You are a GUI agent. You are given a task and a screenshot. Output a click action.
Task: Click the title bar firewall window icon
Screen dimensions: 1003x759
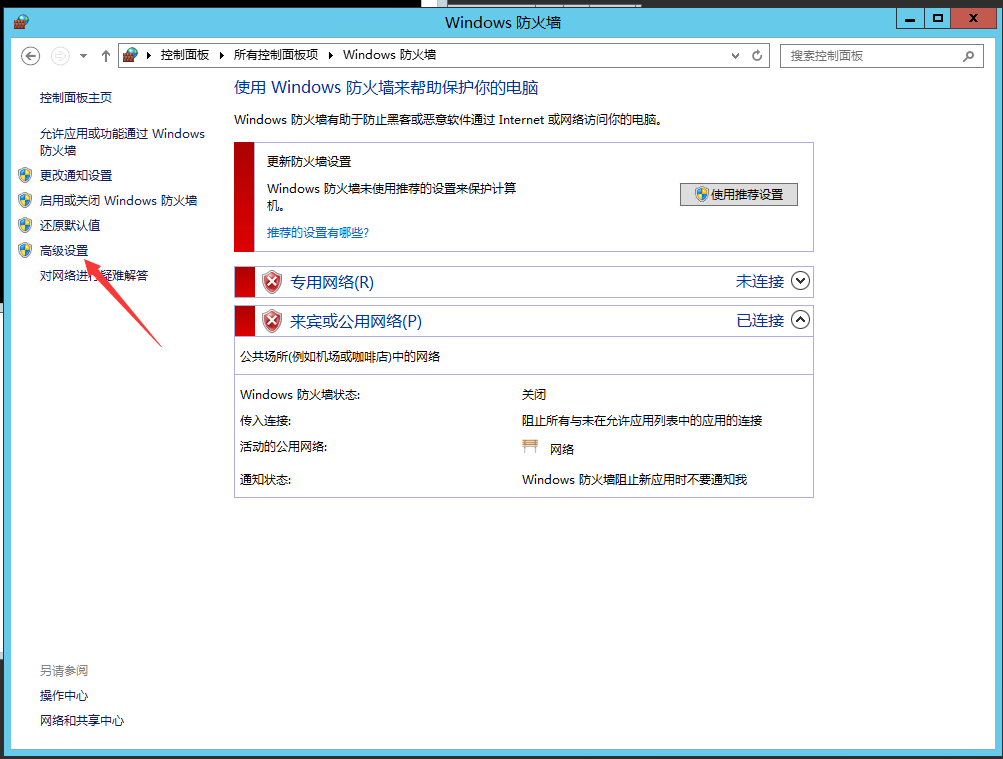[21, 22]
